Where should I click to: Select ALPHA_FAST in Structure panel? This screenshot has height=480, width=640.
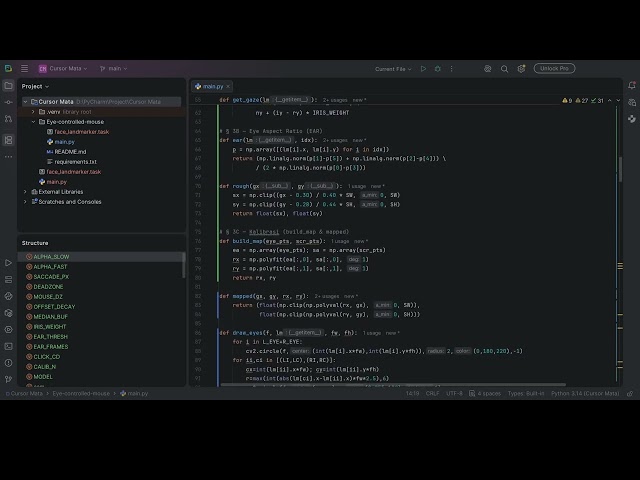pyautogui.click(x=50, y=267)
